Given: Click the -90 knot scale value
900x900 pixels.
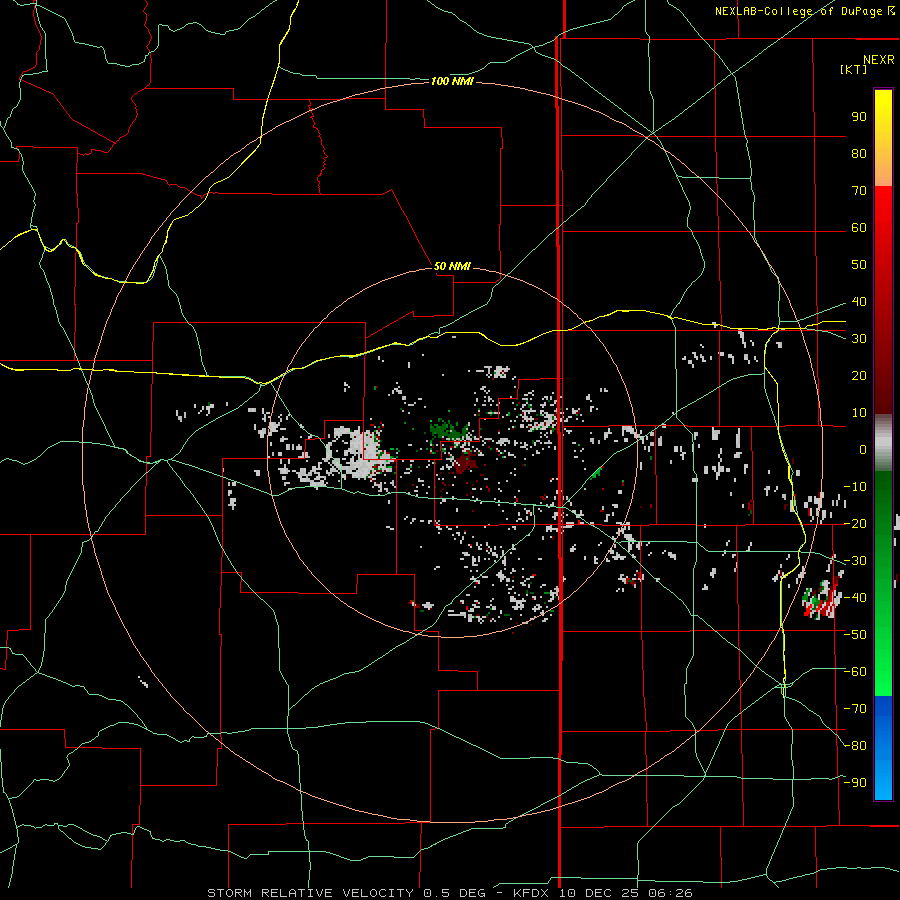Looking at the screenshot, I should [x=855, y=783].
